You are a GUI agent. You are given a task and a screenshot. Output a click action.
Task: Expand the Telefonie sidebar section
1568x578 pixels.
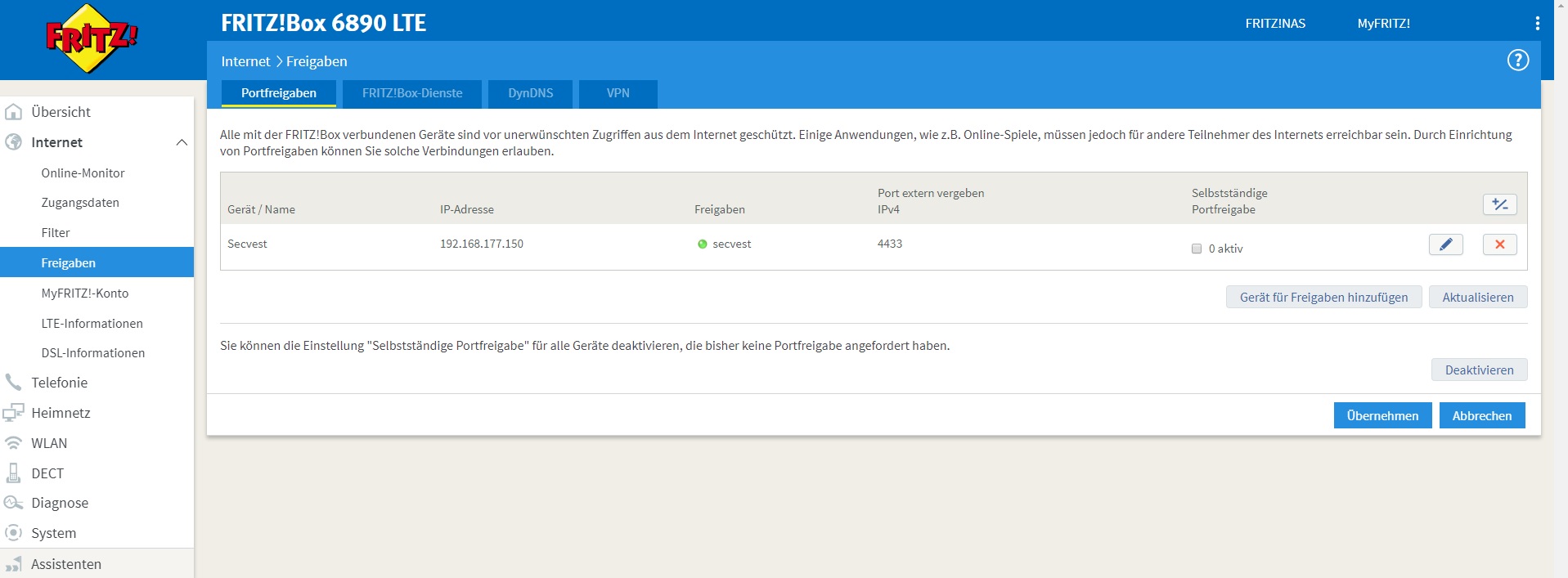[59, 383]
